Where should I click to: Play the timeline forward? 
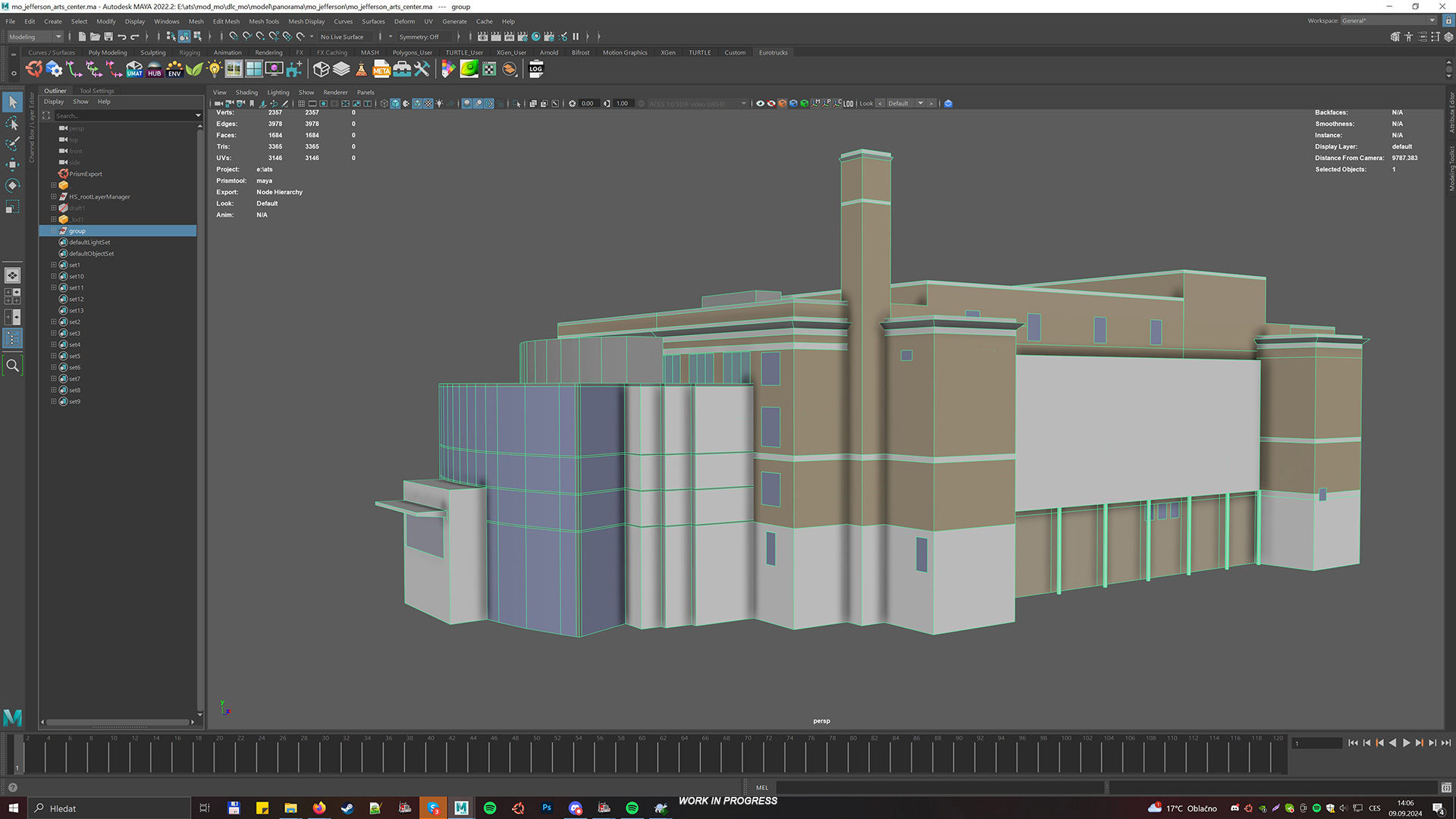click(x=1406, y=743)
